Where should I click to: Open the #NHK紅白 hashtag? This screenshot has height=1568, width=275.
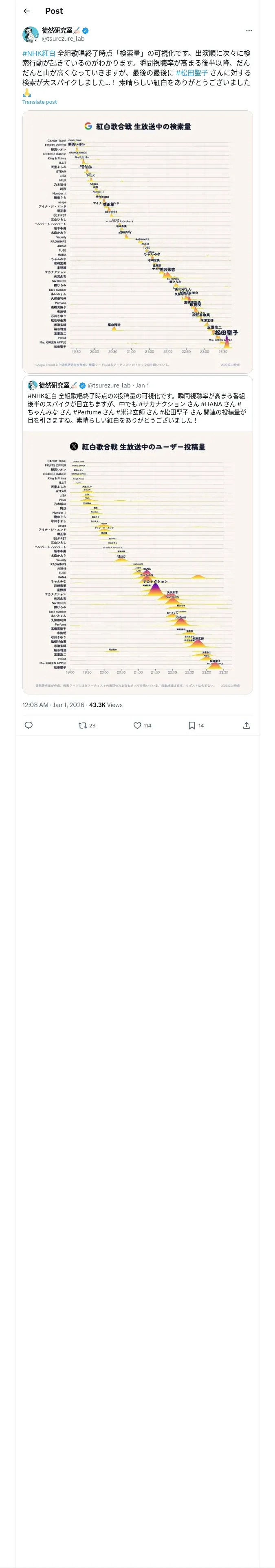38,54
